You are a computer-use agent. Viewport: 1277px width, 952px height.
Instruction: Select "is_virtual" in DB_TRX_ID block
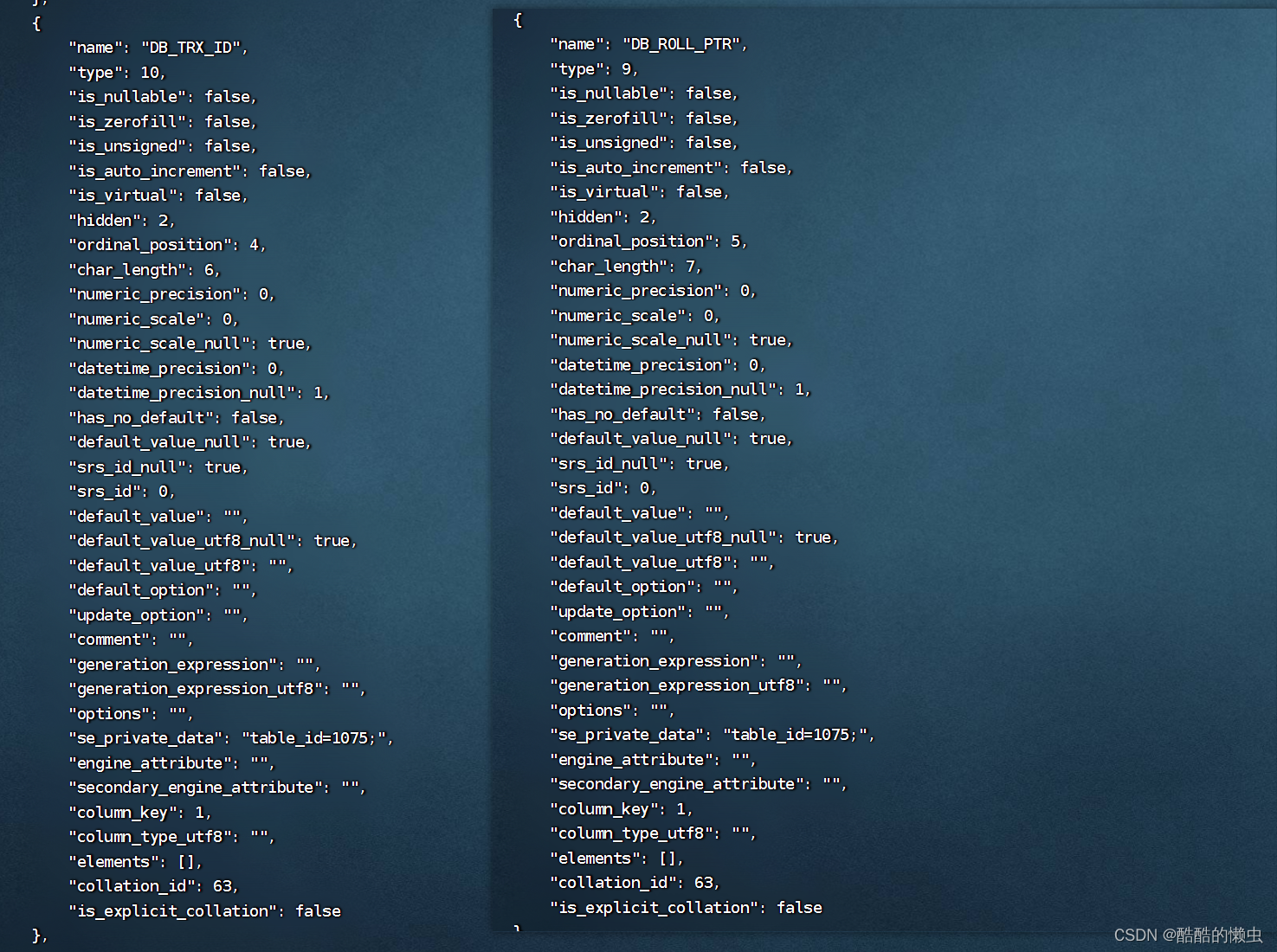tap(158, 196)
